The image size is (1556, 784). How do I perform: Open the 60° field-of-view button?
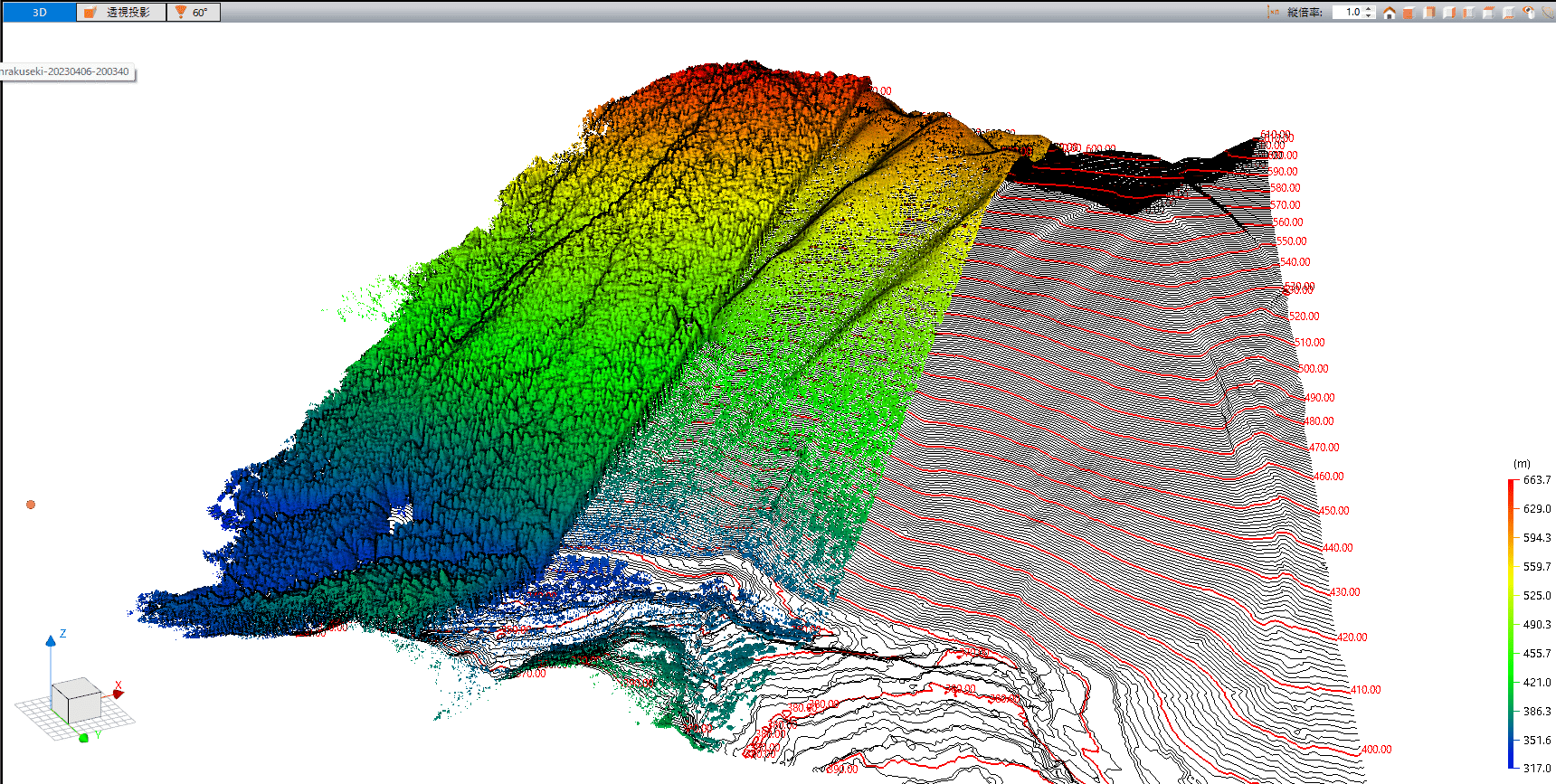click(x=193, y=12)
